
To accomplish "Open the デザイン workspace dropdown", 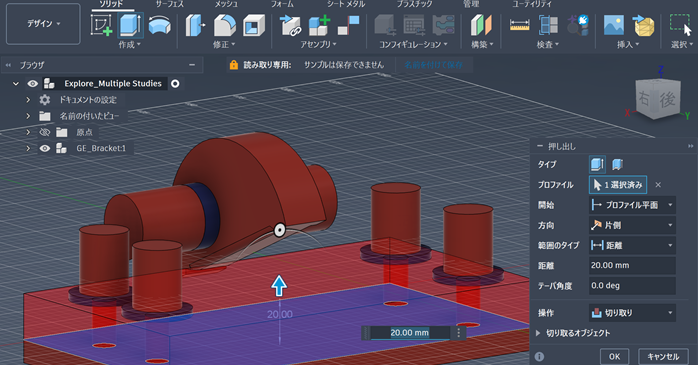I will (x=43, y=24).
